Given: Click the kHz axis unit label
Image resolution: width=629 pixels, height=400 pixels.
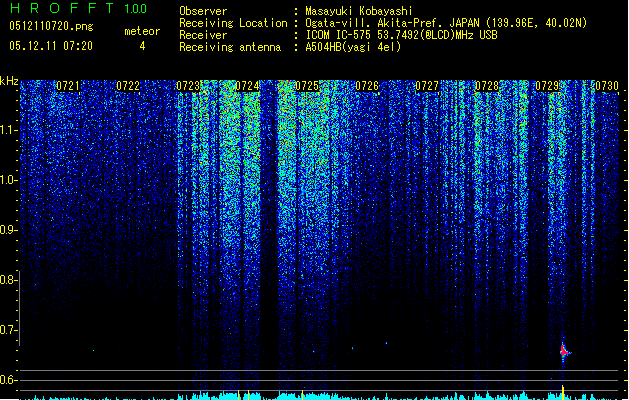Looking at the screenshot, I should click(x=9, y=81).
